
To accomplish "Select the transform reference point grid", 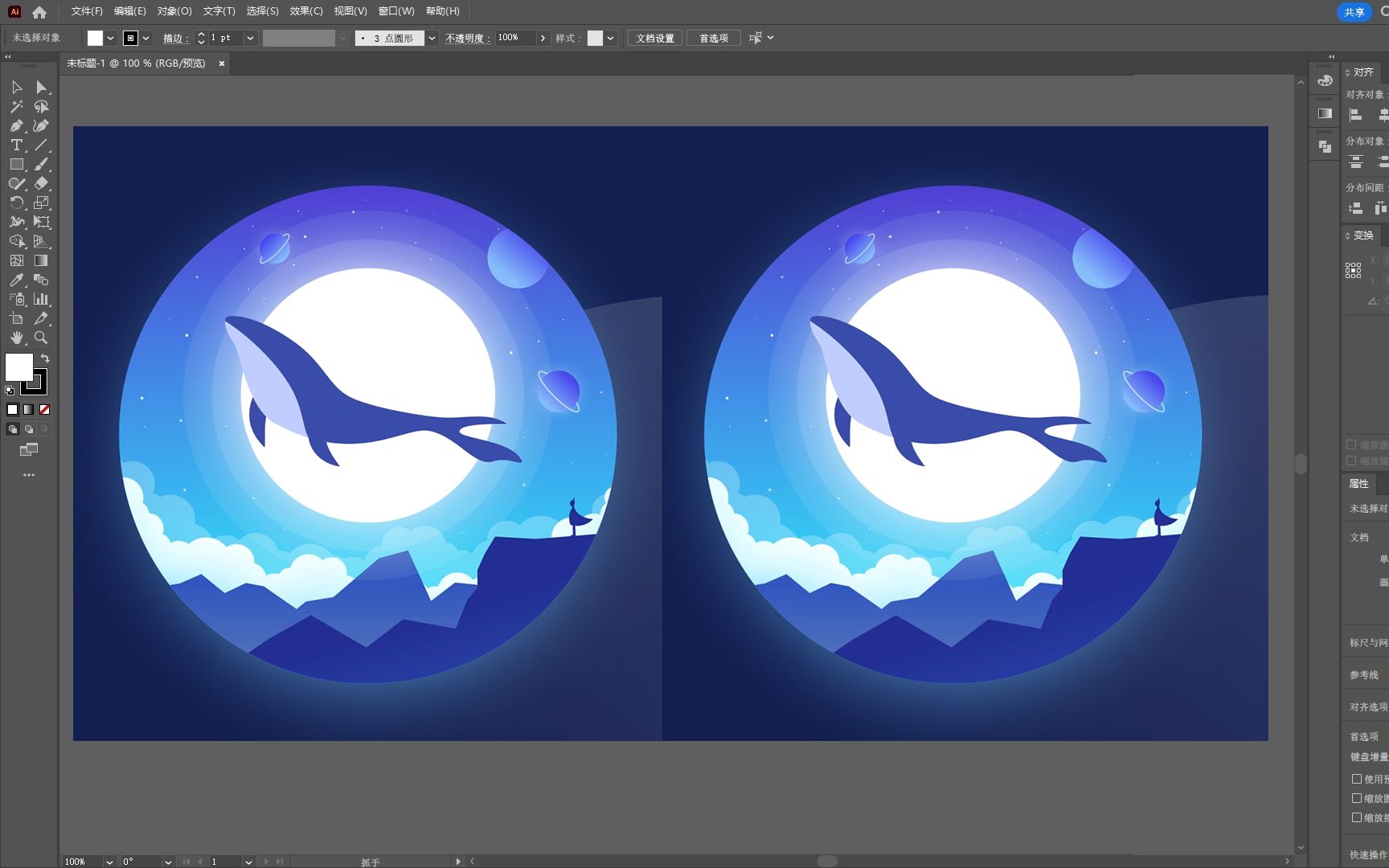I will click(x=1354, y=270).
